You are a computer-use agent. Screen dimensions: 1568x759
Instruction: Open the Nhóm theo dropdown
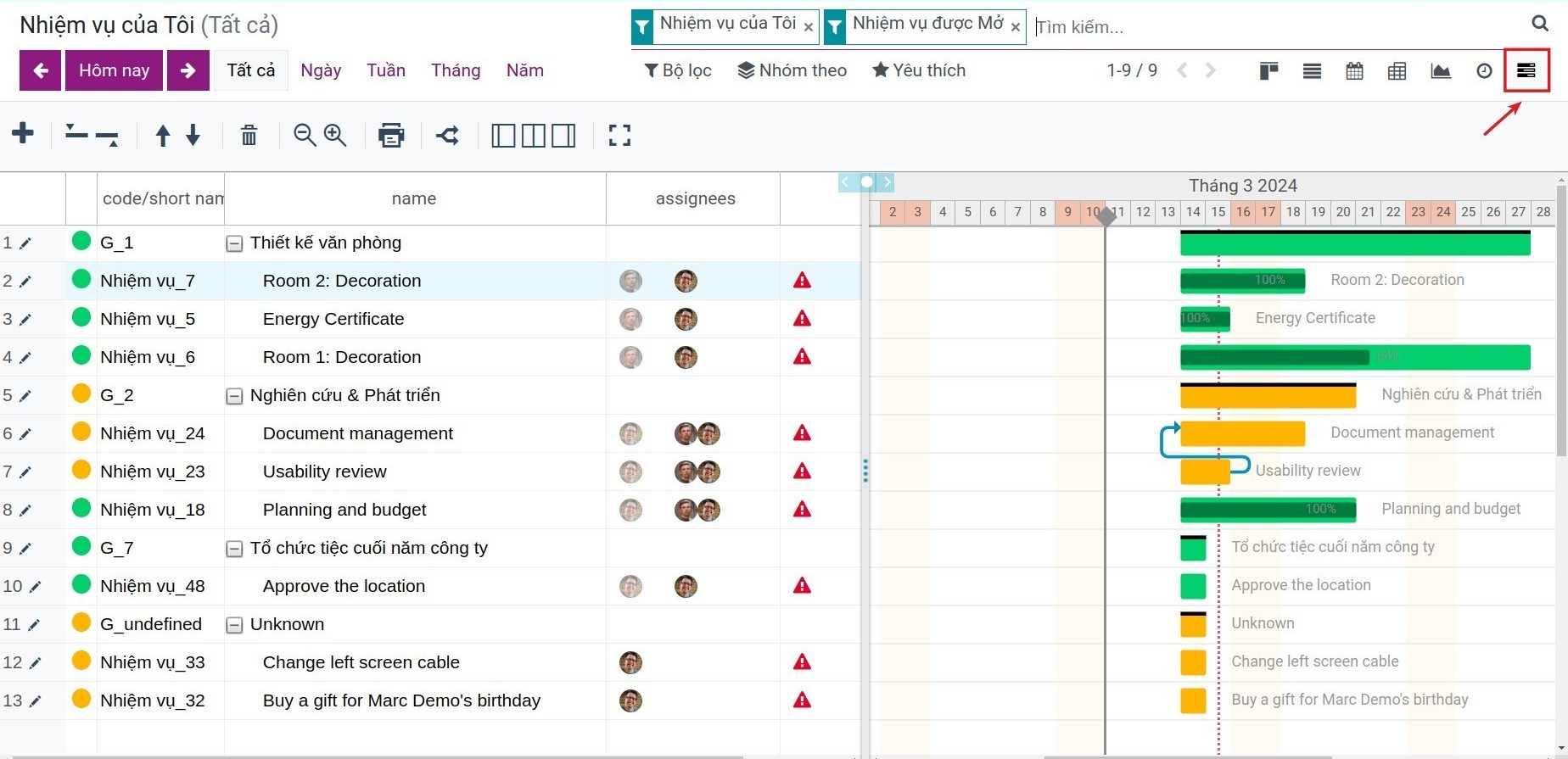pyautogui.click(x=792, y=70)
